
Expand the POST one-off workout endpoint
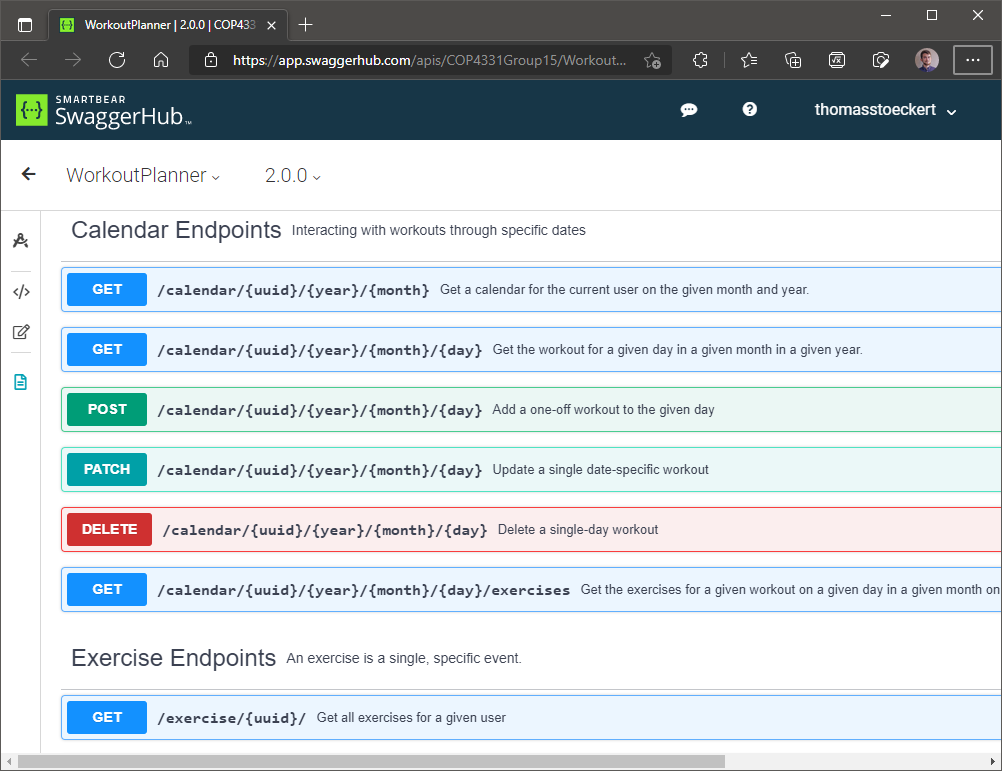pos(500,409)
